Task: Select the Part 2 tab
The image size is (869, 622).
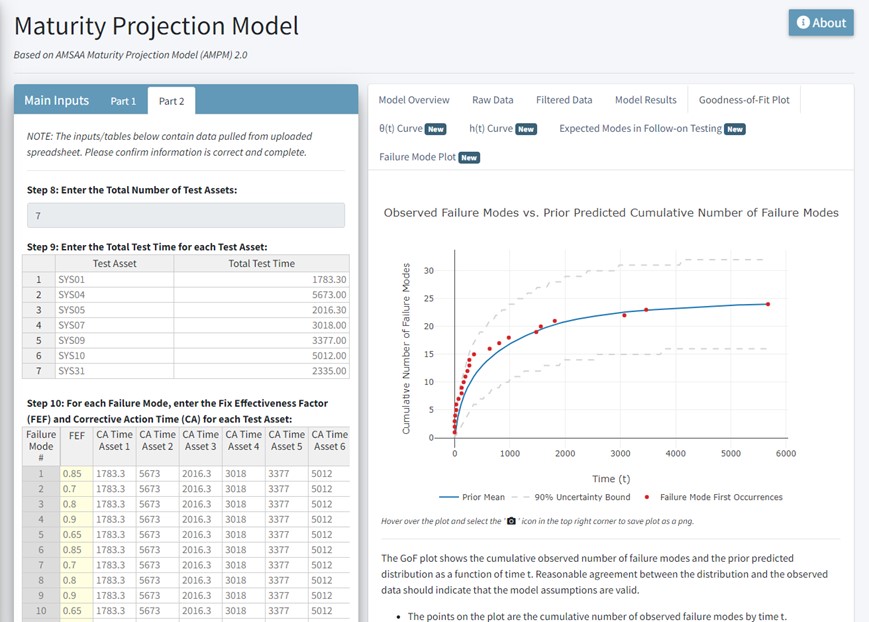Action: coord(172,101)
